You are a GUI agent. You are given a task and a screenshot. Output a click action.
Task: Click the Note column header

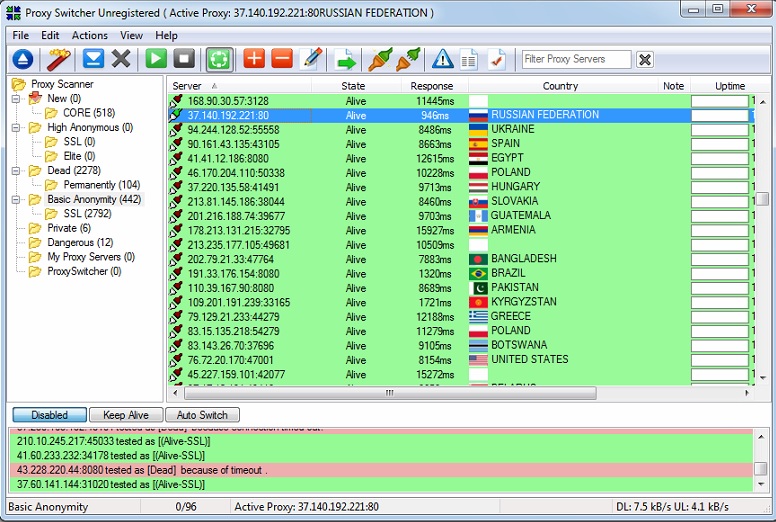pos(674,86)
